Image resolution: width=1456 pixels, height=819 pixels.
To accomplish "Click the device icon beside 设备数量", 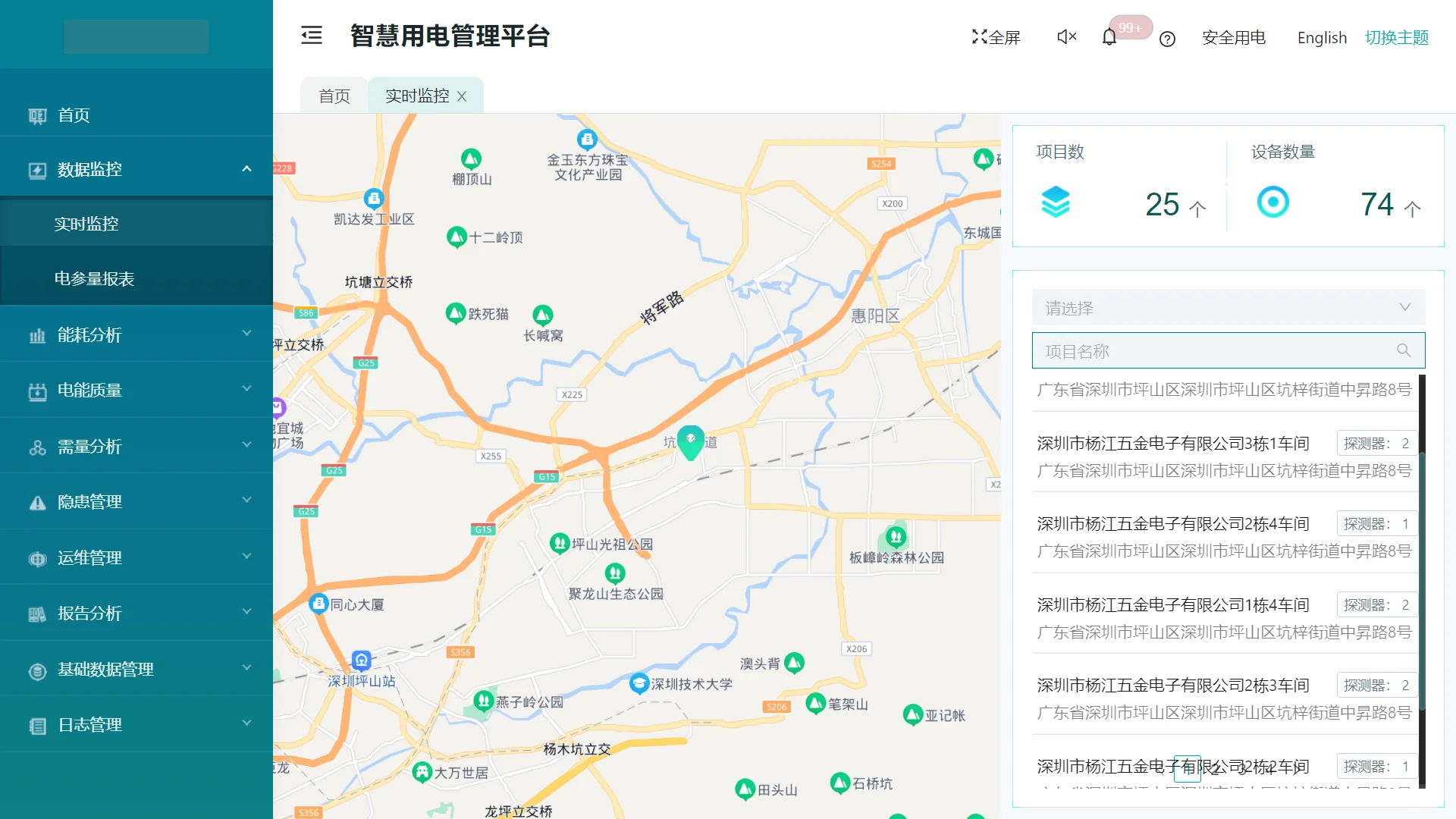I will coord(1274,202).
